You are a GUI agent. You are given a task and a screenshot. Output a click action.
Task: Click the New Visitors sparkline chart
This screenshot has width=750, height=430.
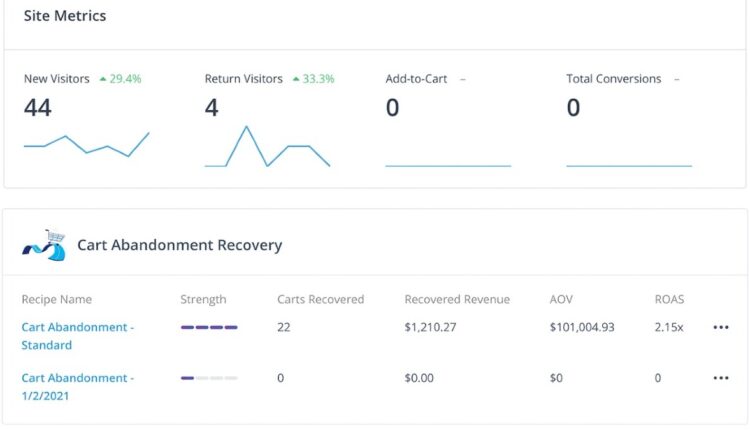87,144
